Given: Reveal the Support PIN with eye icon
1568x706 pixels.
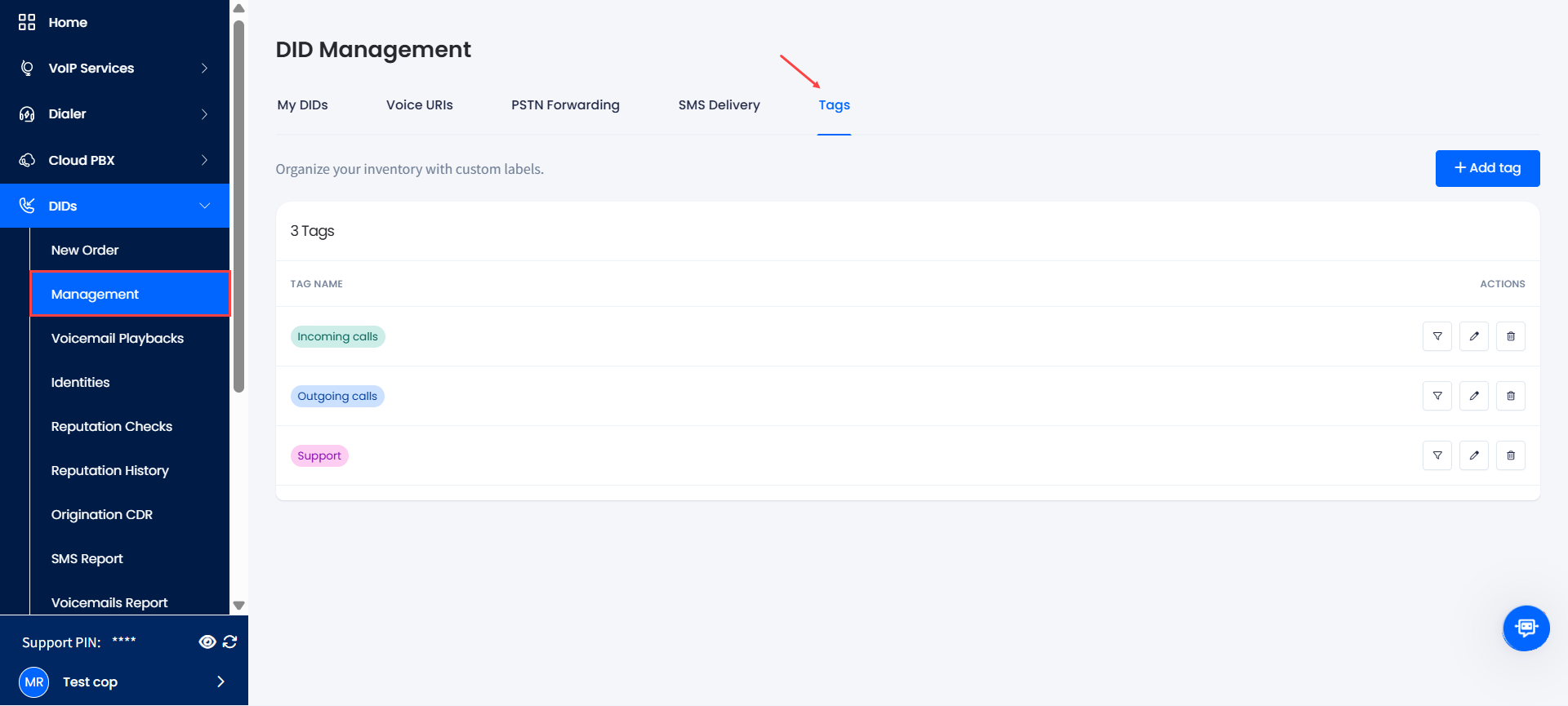Looking at the screenshot, I should (x=207, y=642).
